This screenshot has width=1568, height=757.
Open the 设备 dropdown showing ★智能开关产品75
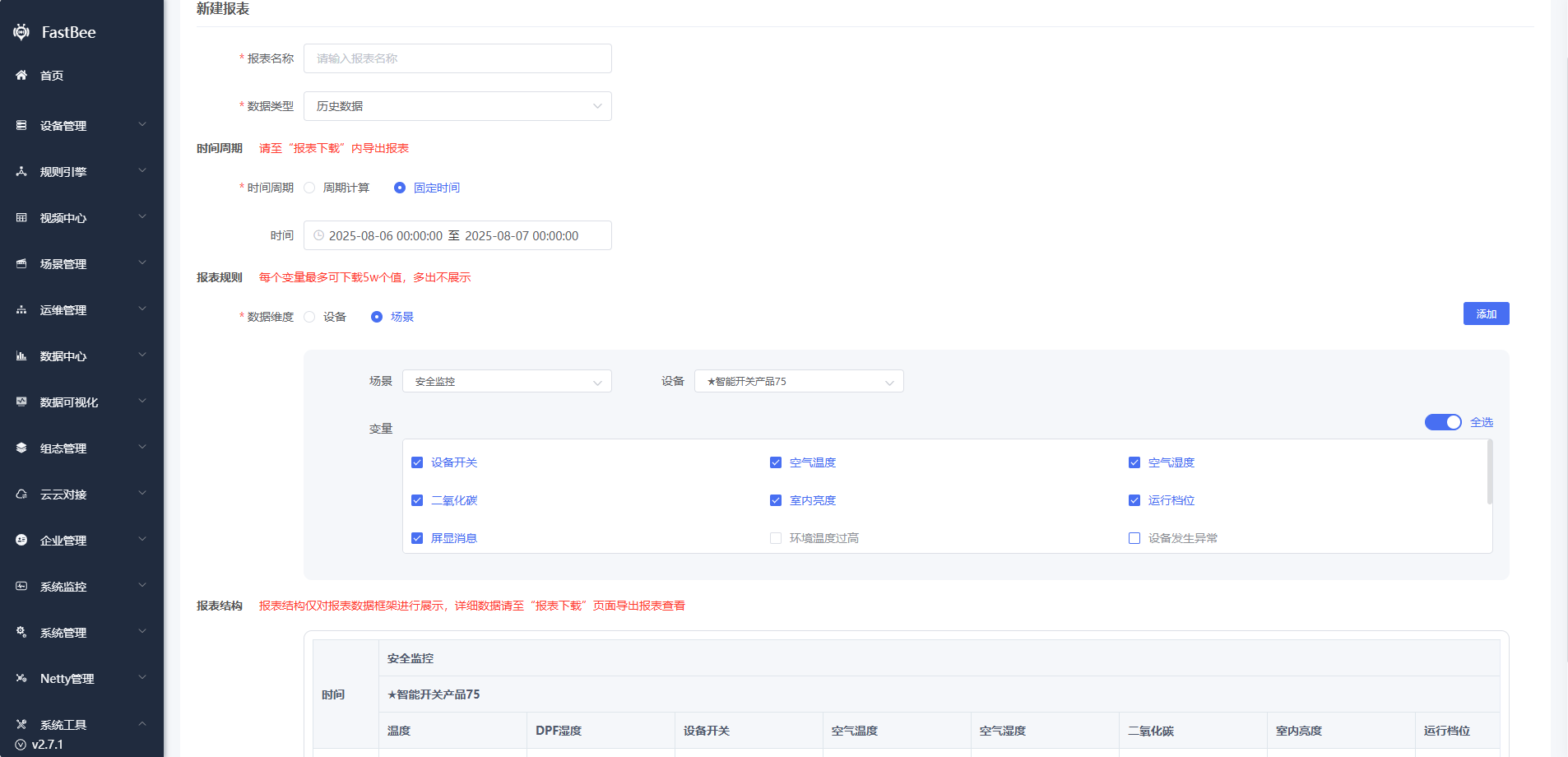pos(798,382)
